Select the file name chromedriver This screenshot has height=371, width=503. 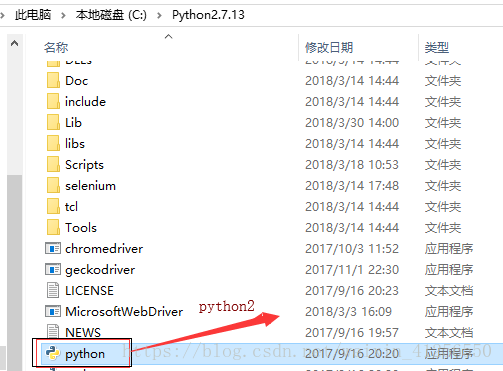point(104,249)
